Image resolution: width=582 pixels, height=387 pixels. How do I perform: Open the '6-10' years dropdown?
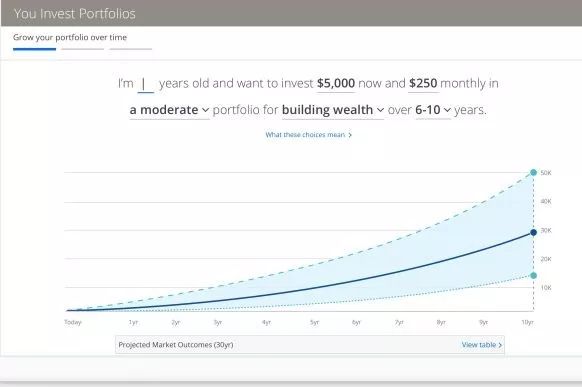click(433, 110)
